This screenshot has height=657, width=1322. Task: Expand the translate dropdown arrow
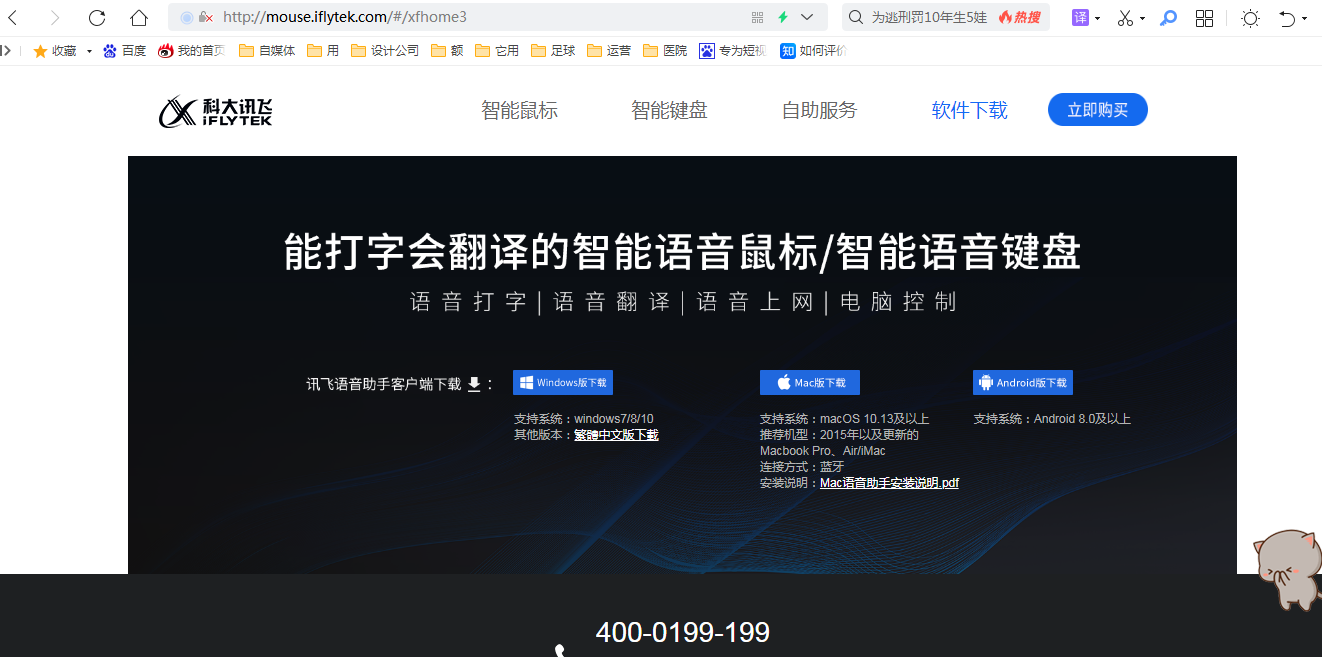[x=1098, y=18]
